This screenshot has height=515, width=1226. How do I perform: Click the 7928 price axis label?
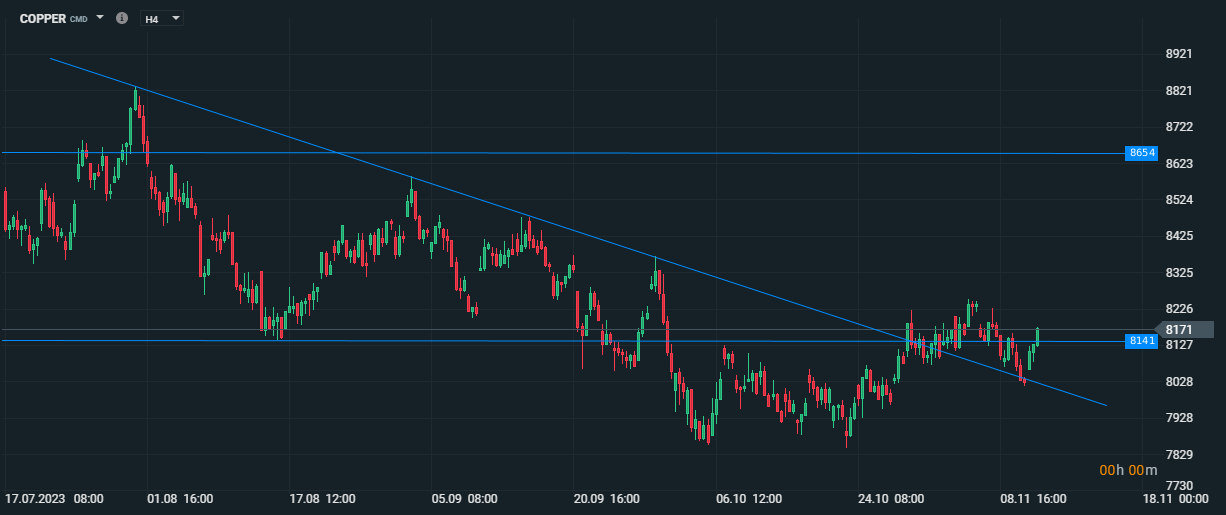click(1179, 417)
